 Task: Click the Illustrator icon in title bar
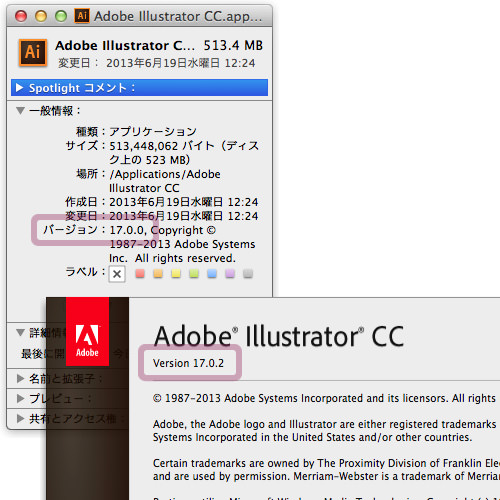click(x=82, y=16)
